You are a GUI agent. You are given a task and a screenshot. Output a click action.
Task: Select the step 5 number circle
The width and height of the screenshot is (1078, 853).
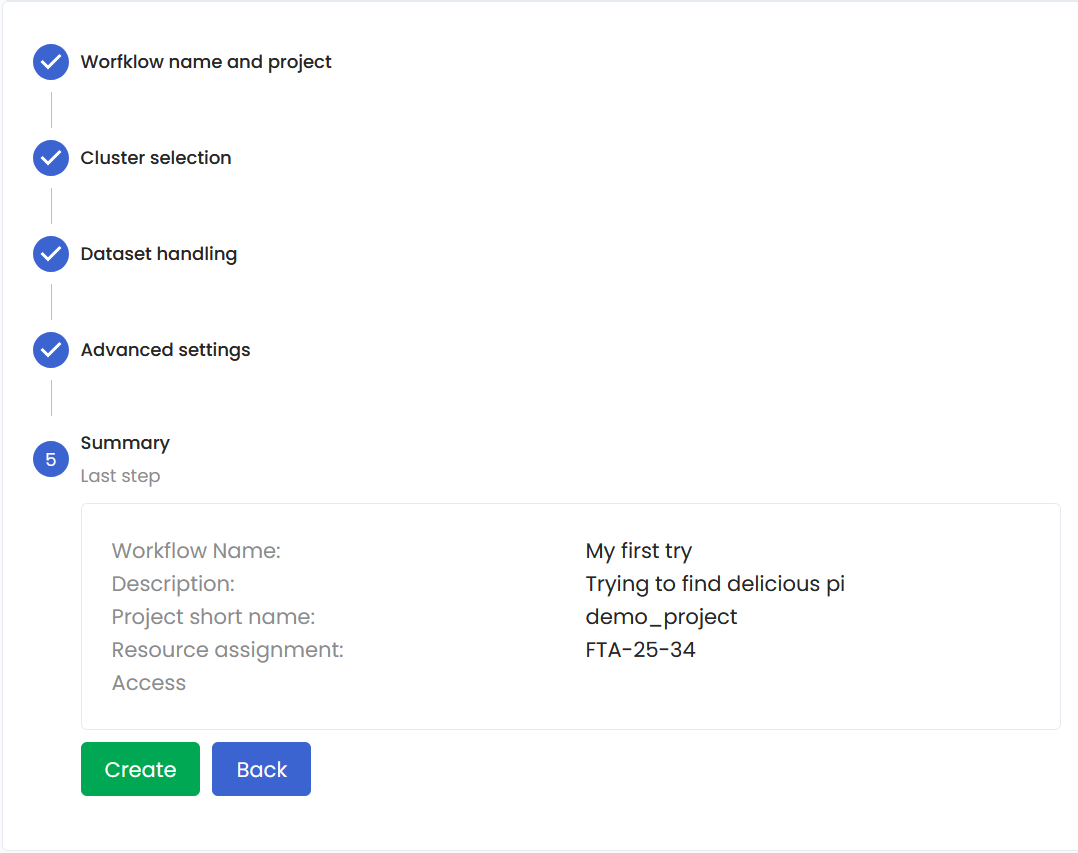[x=51, y=460]
